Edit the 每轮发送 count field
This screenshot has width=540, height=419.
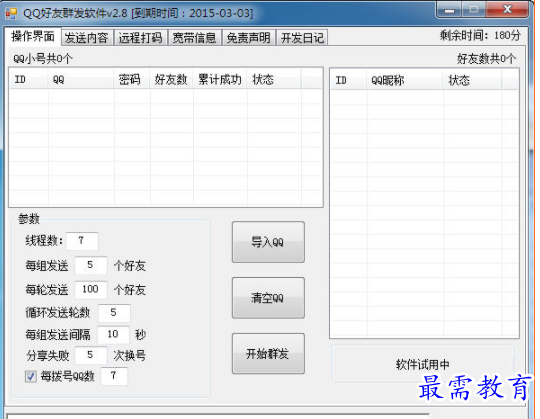tap(91, 289)
